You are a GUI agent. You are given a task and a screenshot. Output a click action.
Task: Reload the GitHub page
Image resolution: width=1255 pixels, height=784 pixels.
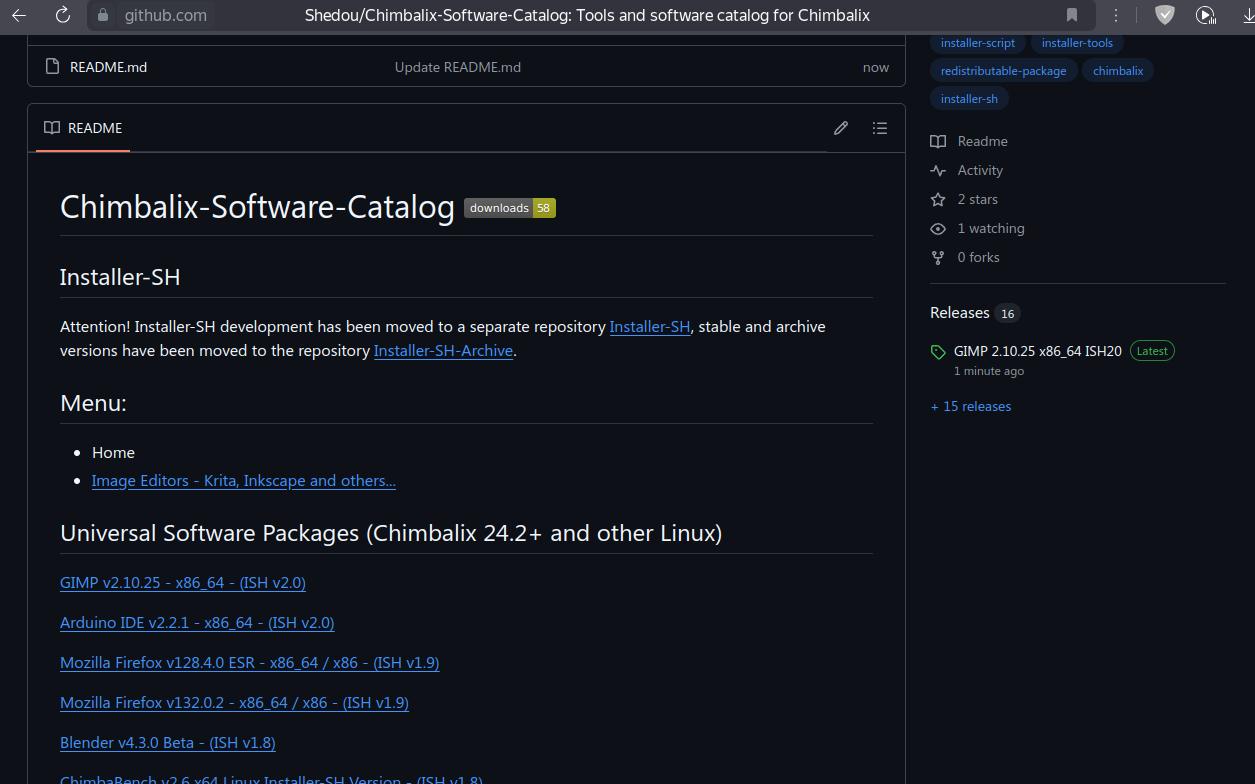(x=62, y=15)
